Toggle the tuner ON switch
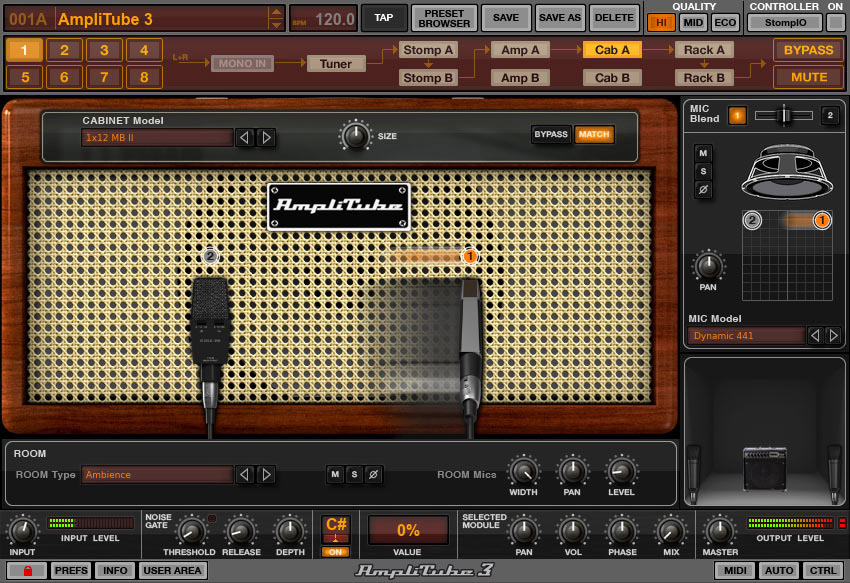 click(336, 552)
